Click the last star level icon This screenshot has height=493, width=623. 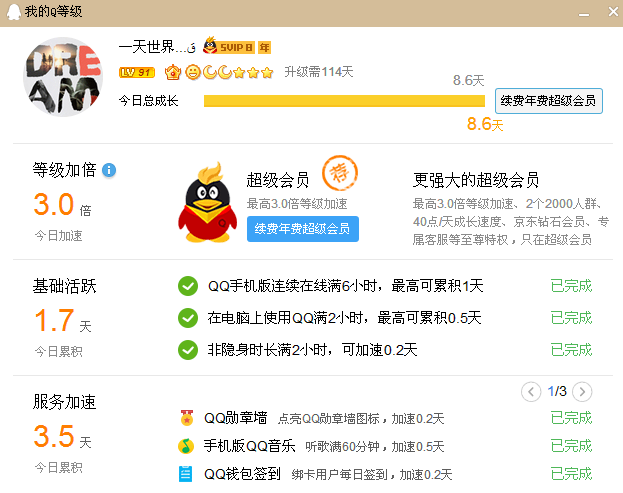click(x=267, y=72)
